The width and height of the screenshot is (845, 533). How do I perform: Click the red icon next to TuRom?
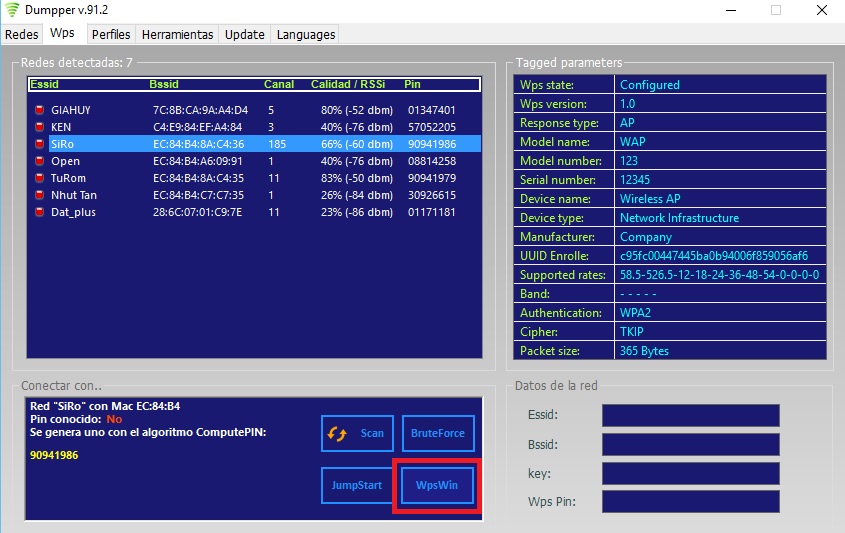pos(39,178)
